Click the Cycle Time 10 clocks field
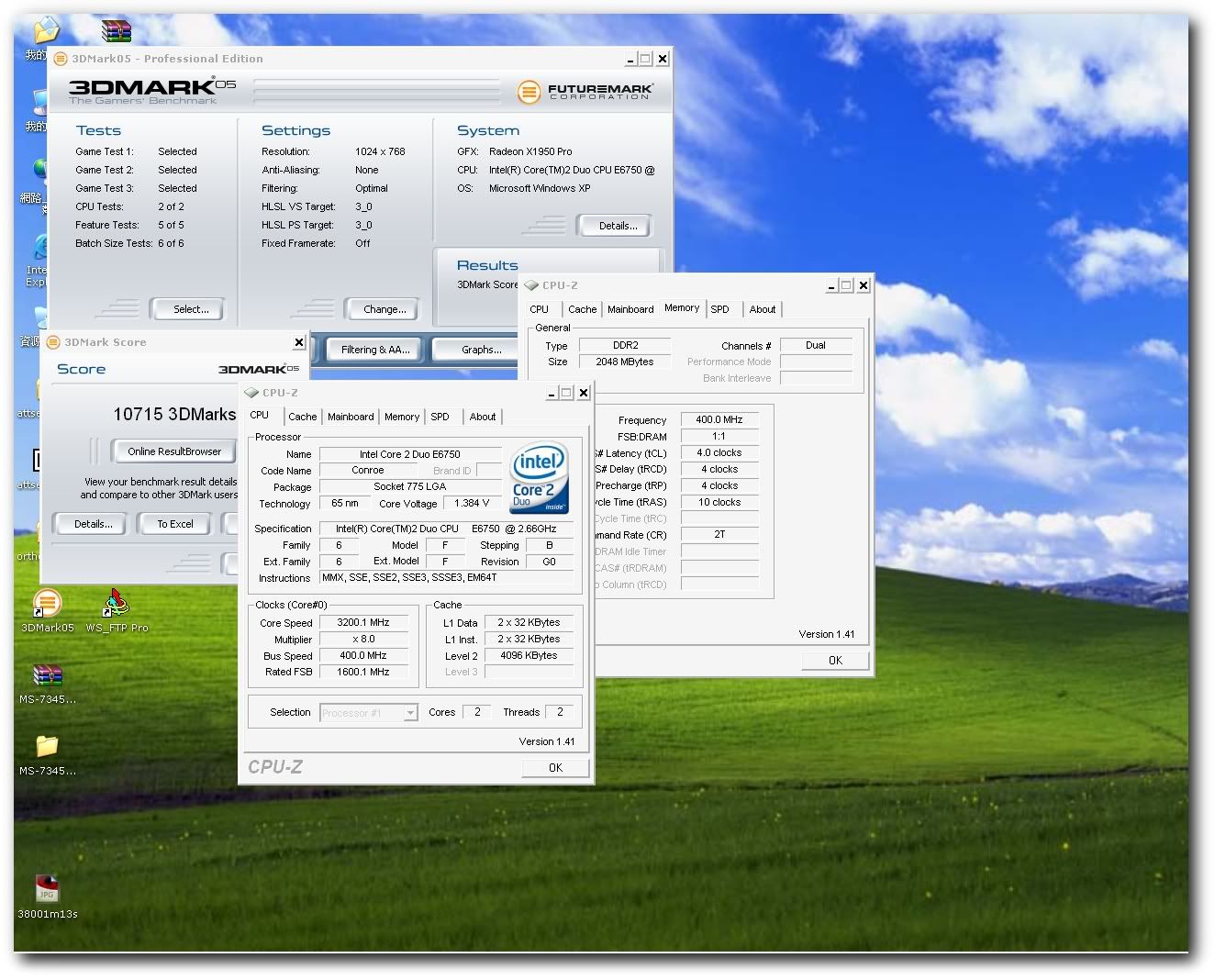Image resolution: width=1215 pixels, height=980 pixels. point(719,502)
